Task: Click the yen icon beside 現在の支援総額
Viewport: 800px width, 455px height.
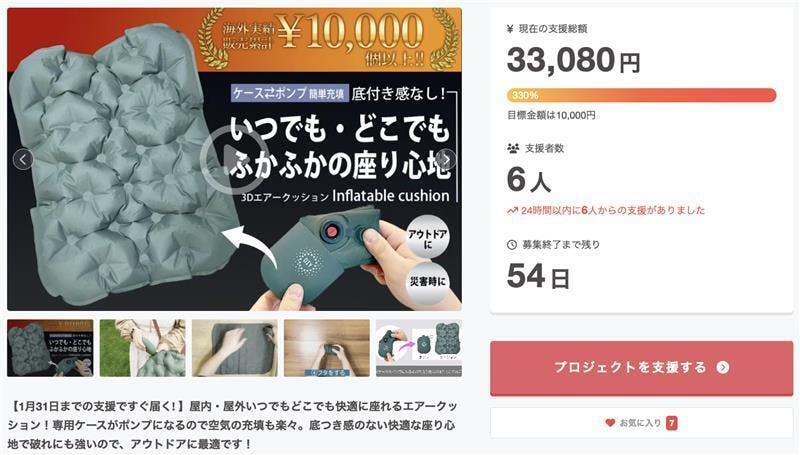Action: pos(512,27)
